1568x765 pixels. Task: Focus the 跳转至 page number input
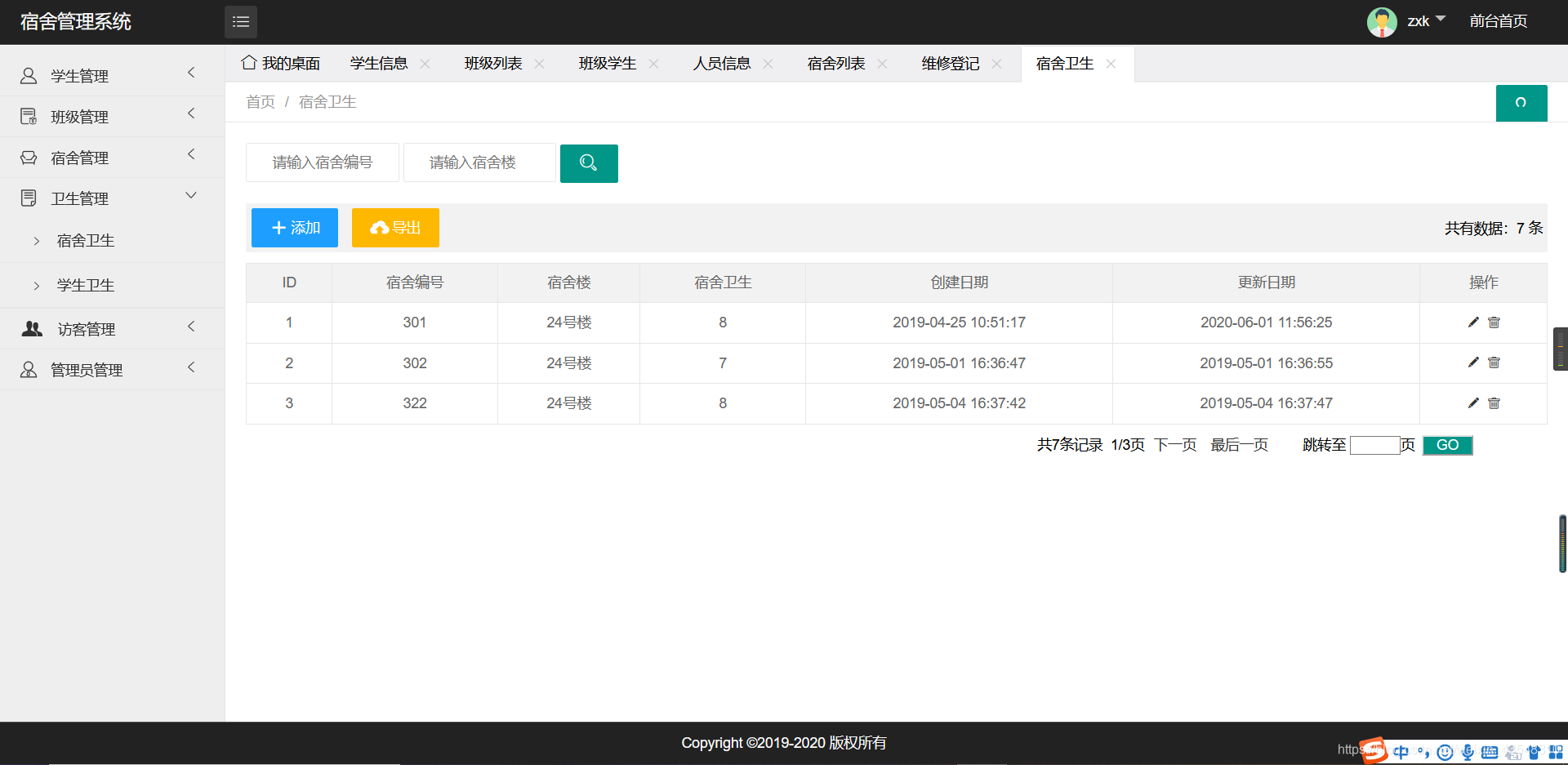click(1374, 445)
